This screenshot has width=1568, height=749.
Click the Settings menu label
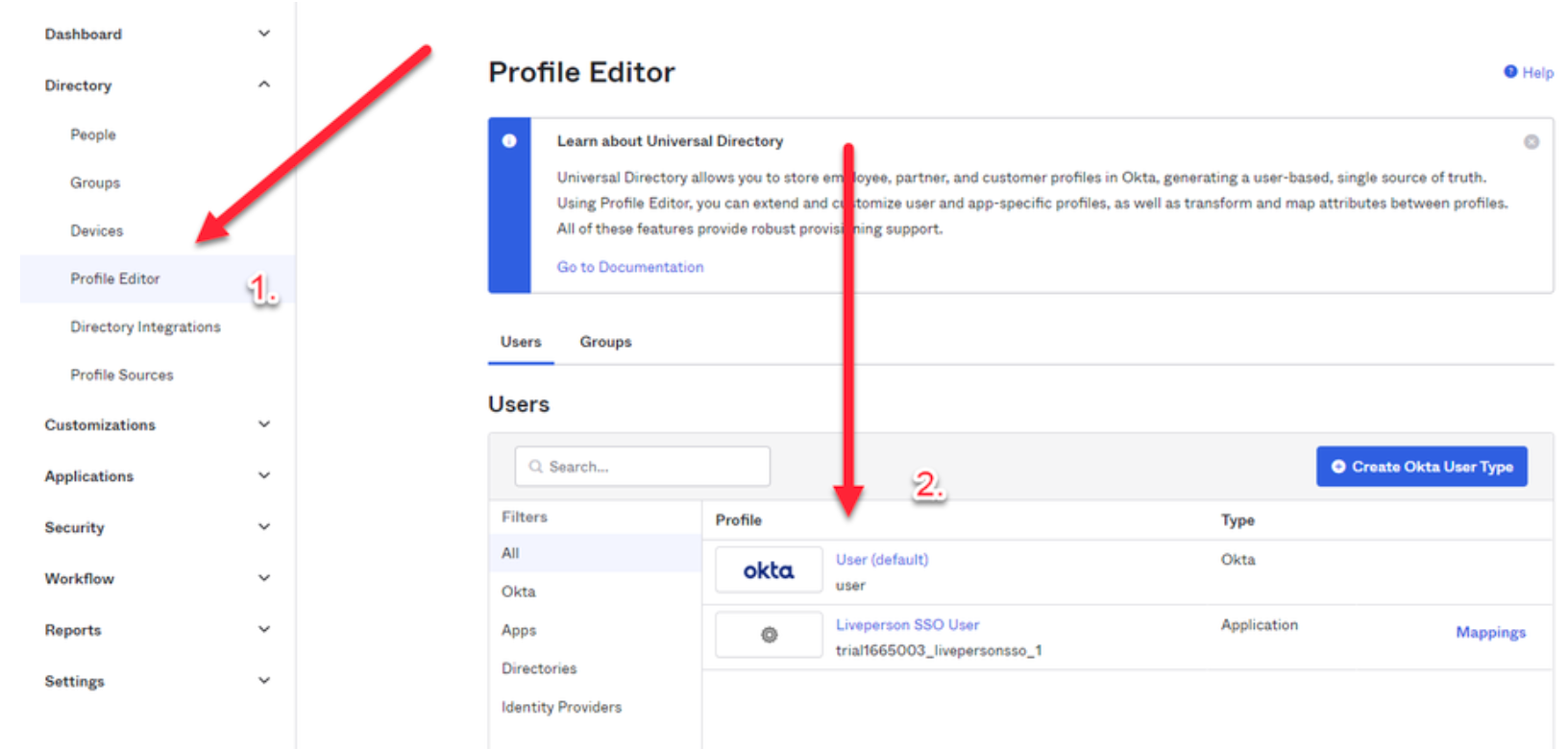pos(74,681)
